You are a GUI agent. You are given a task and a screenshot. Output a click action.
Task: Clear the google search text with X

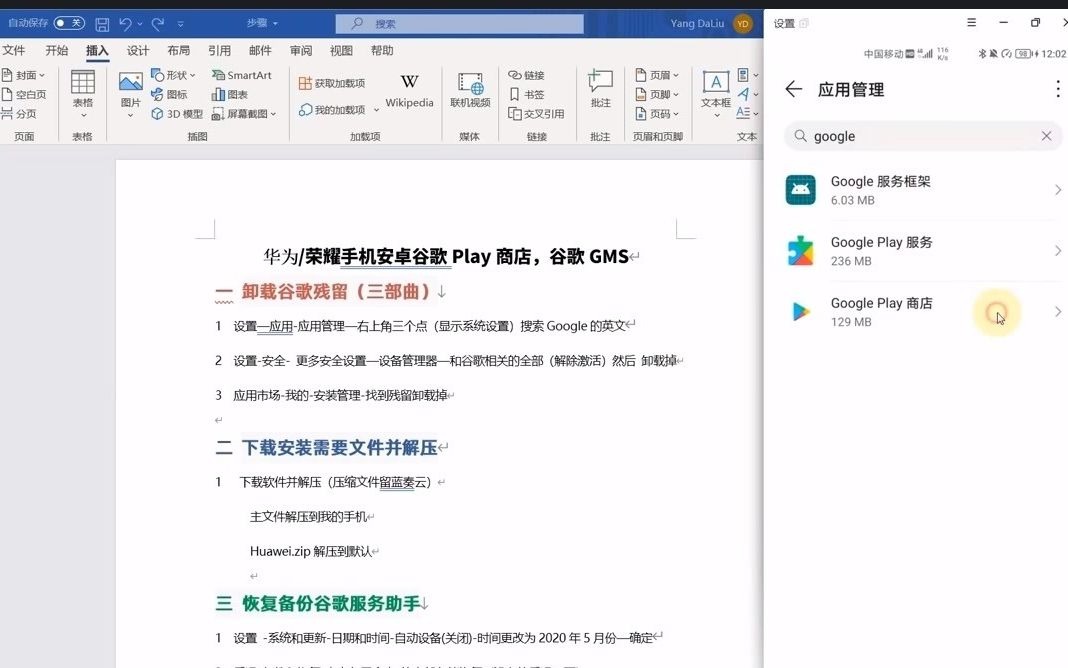[x=1047, y=135]
